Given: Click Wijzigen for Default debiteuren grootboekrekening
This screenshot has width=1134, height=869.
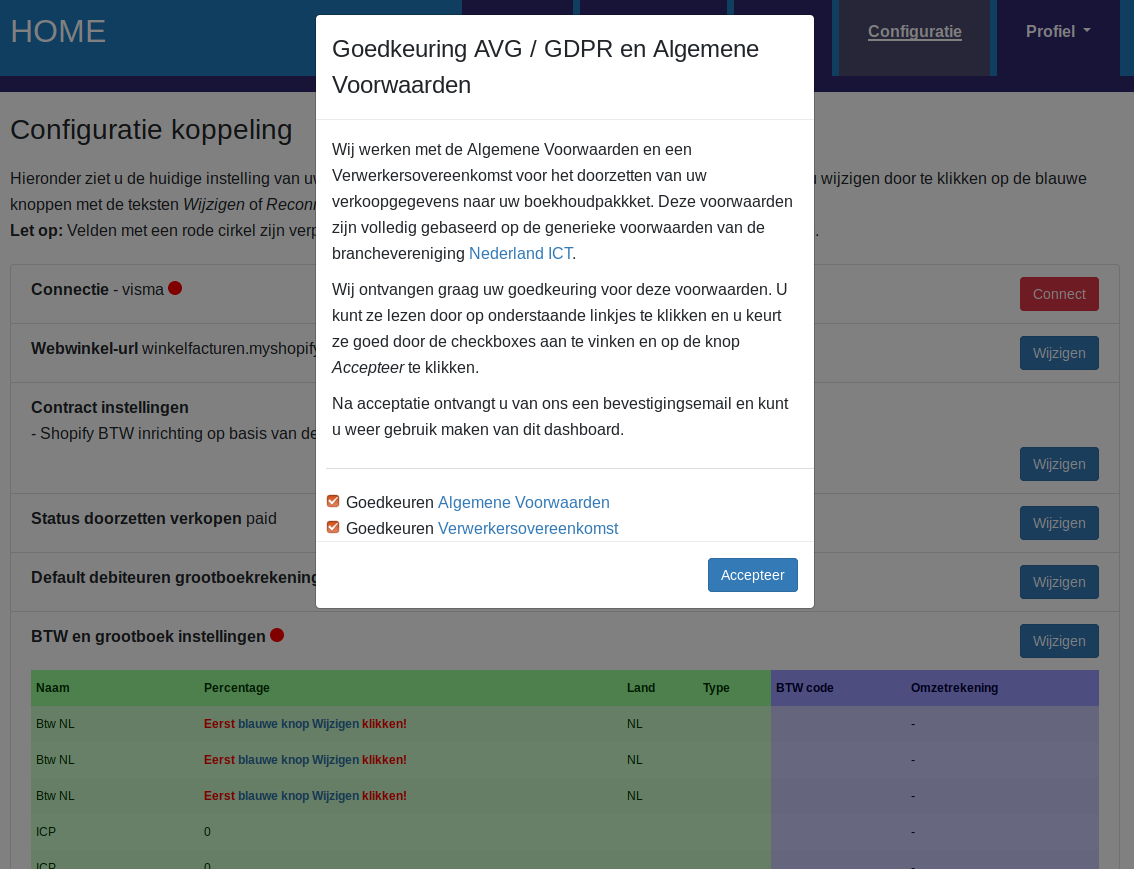Looking at the screenshot, I should coord(1058,582).
